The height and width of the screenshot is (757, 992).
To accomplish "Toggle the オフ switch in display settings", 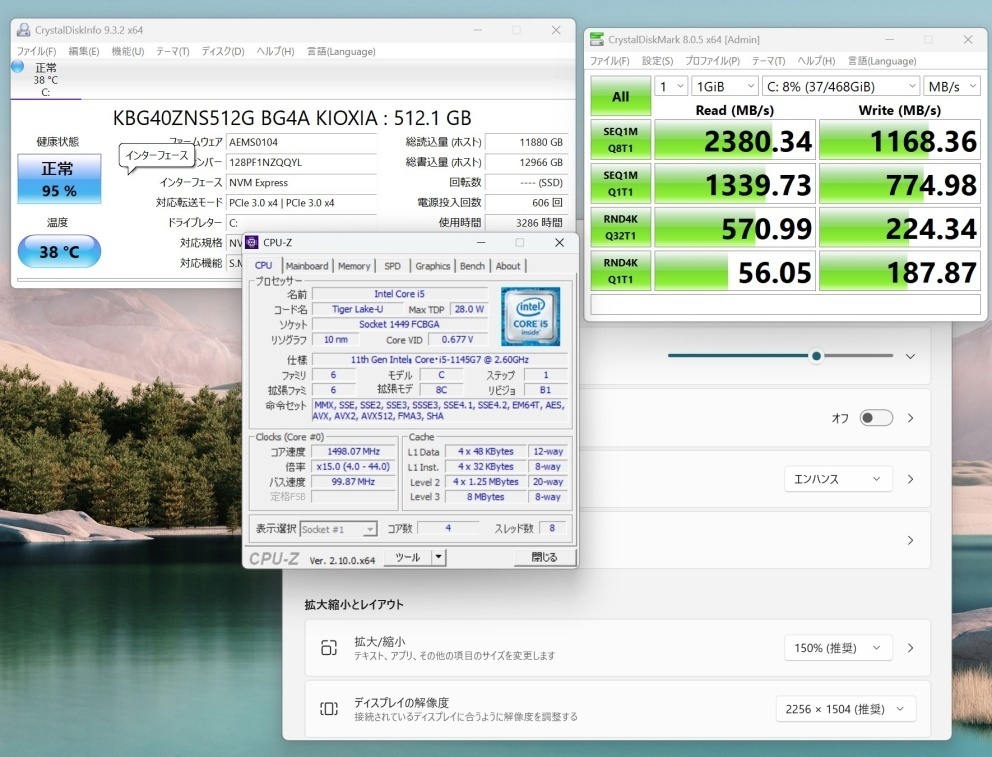I will tap(876, 418).
